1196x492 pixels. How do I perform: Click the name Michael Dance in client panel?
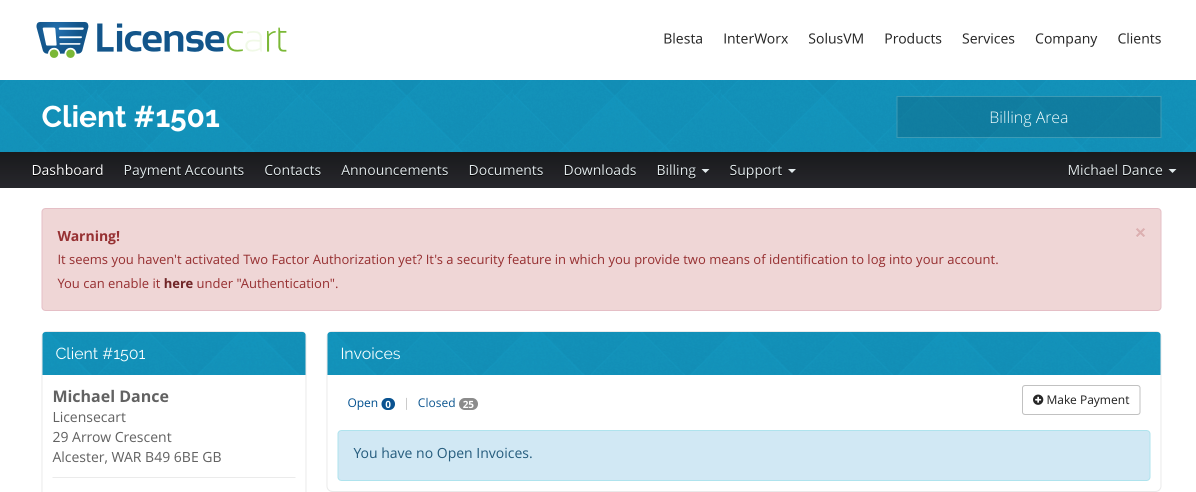(x=111, y=397)
